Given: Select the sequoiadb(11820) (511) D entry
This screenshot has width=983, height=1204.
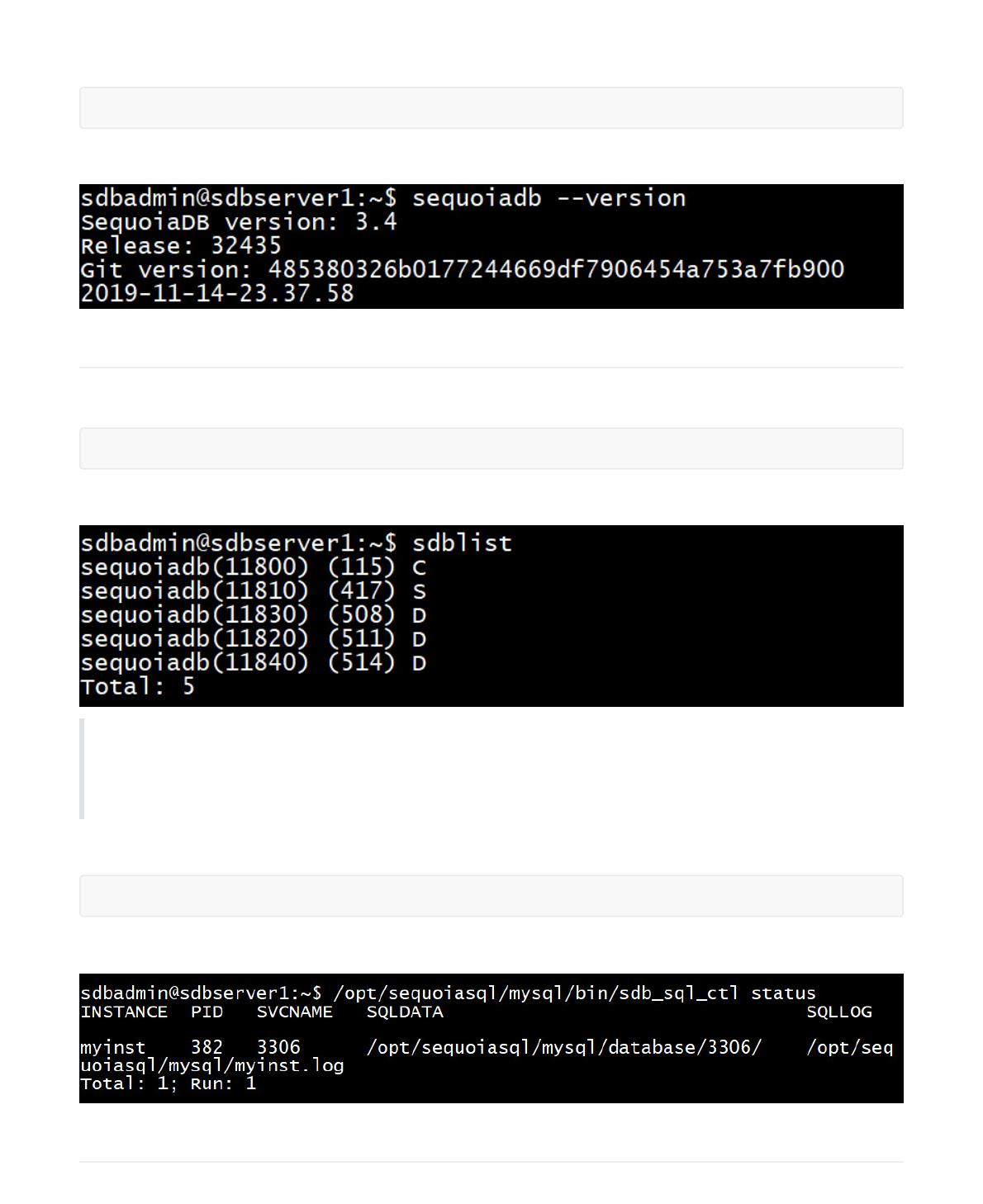Looking at the screenshot, I should coord(253,639).
